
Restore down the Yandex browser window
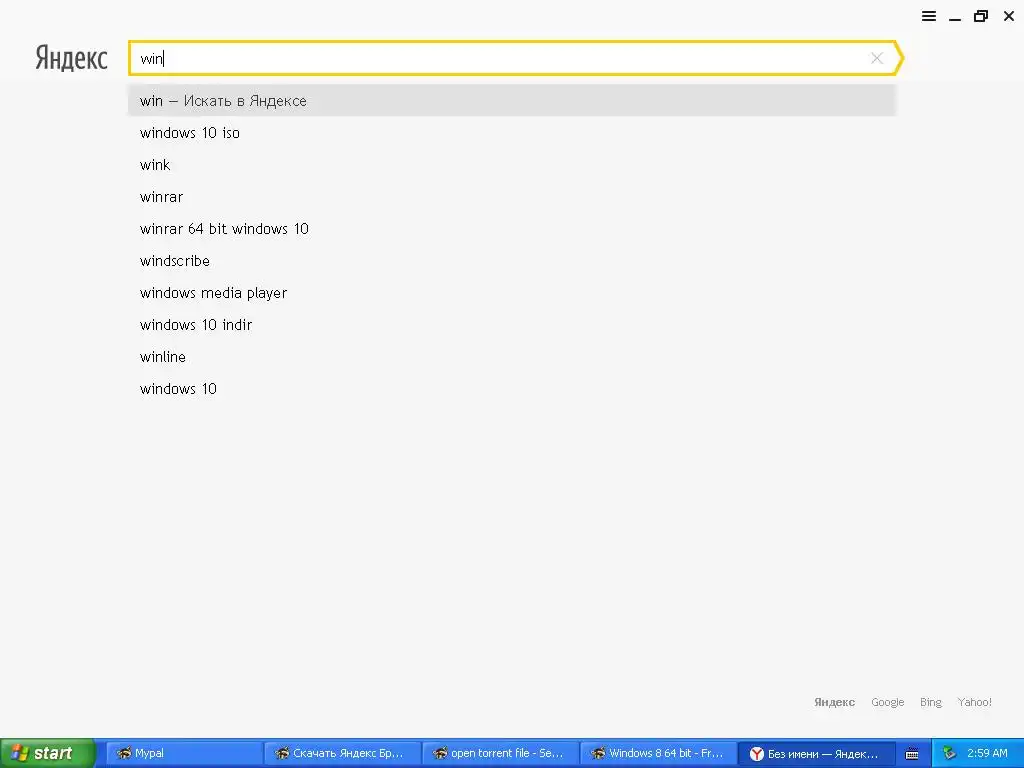[x=981, y=16]
